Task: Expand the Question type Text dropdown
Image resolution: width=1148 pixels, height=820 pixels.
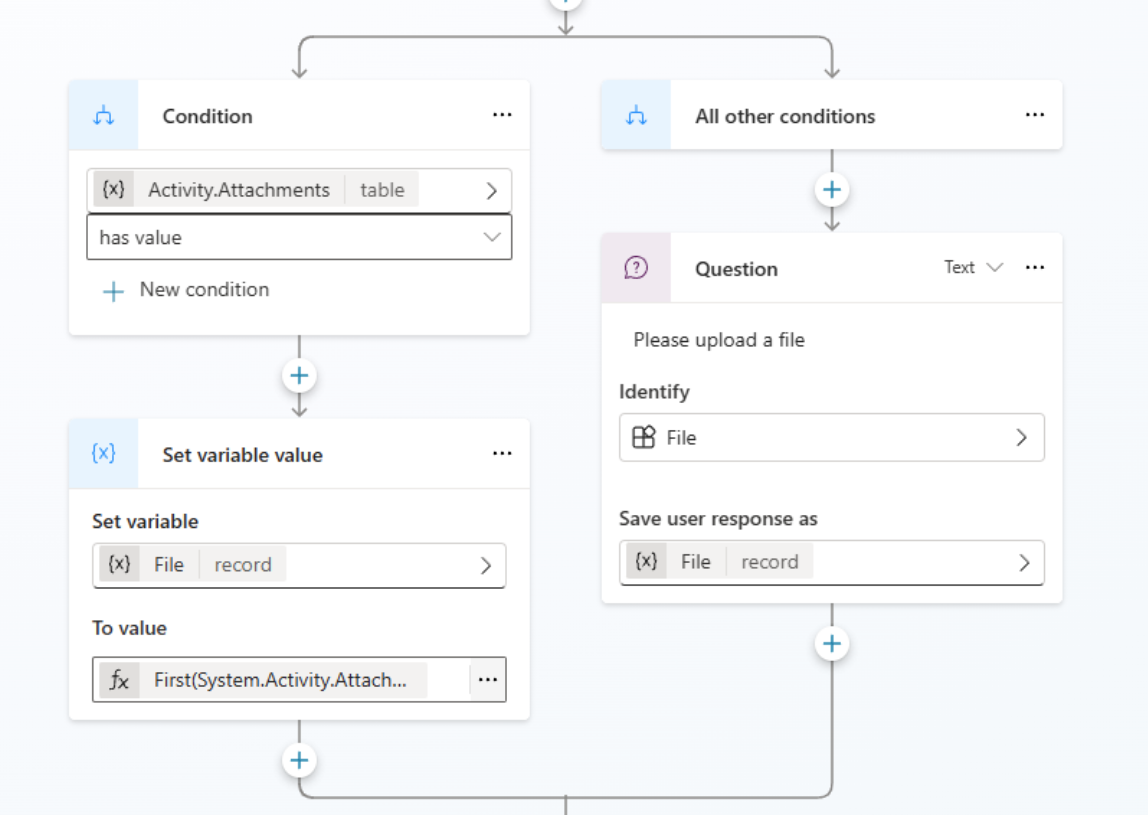Action: coord(972,268)
